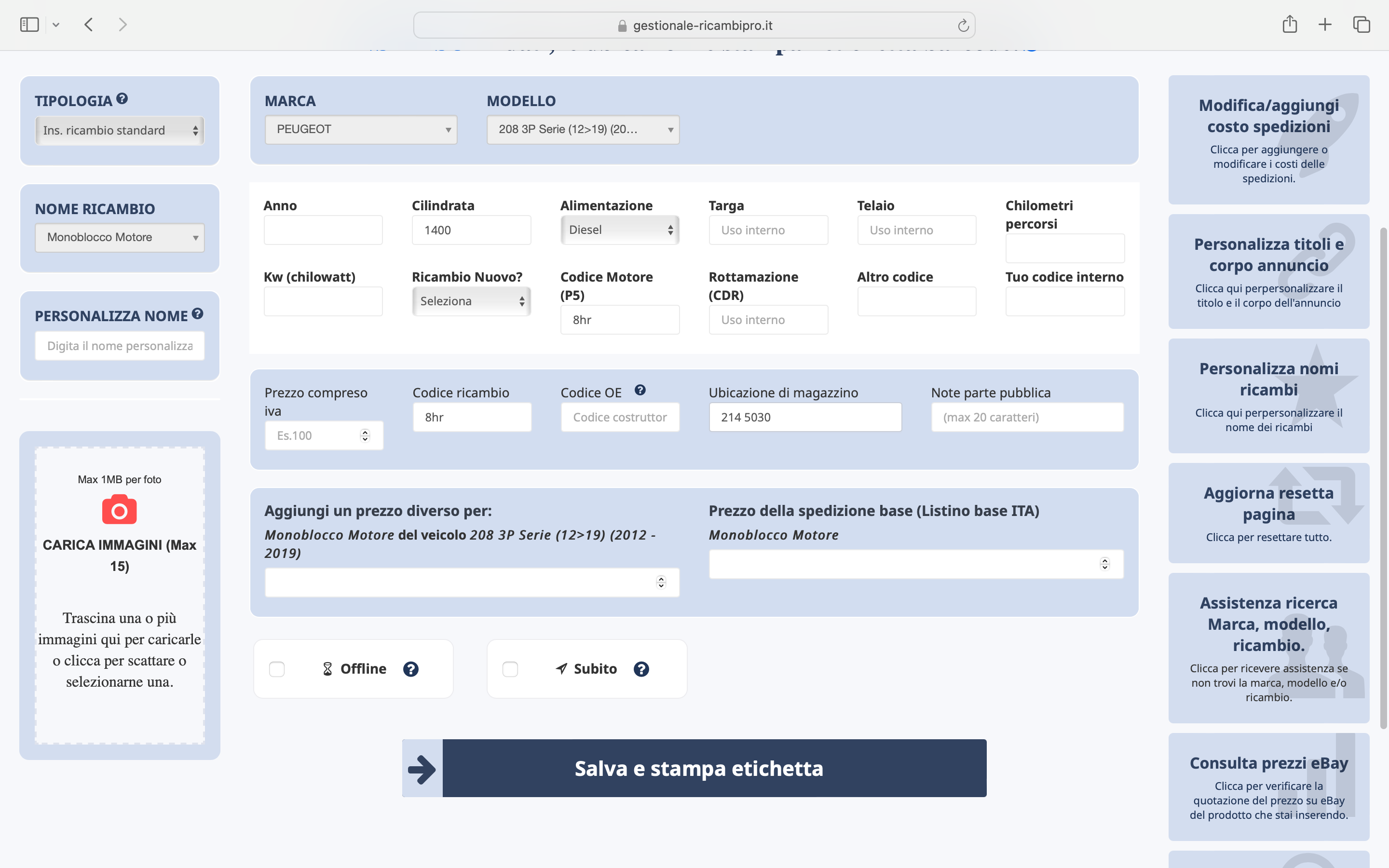Image resolution: width=1389 pixels, height=868 pixels.
Task: Open the NOME RICAMBIO Monoblocco Motore dropdown
Action: pos(120,238)
